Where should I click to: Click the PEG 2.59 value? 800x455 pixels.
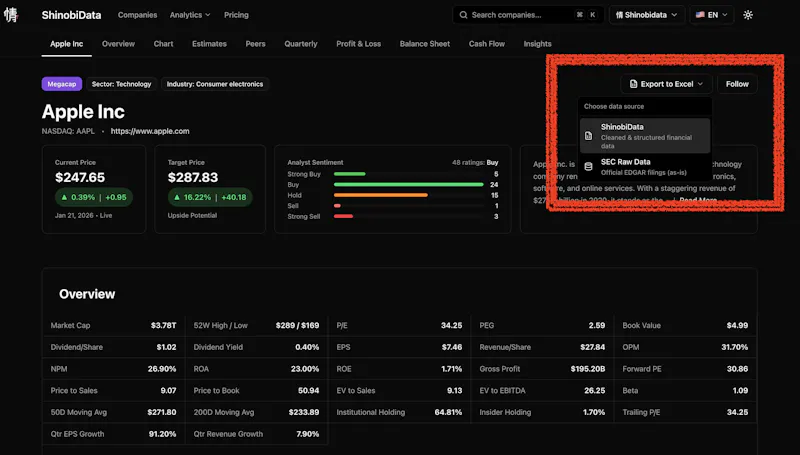[596, 325]
